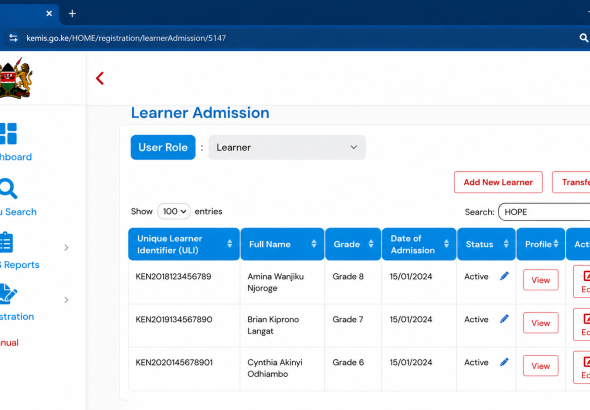Close the current browser tab
Image resolution: width=590 pixels, height=410 pixels.
pos(49,14)
